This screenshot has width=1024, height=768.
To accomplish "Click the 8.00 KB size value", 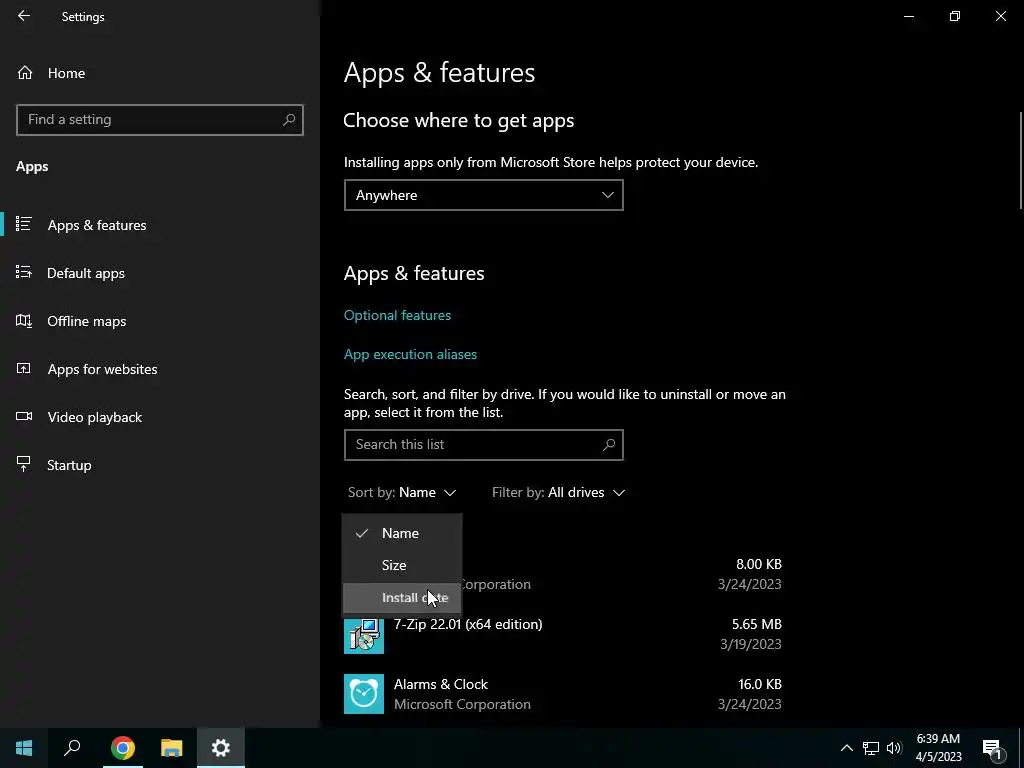I will [x=758, y=564].
